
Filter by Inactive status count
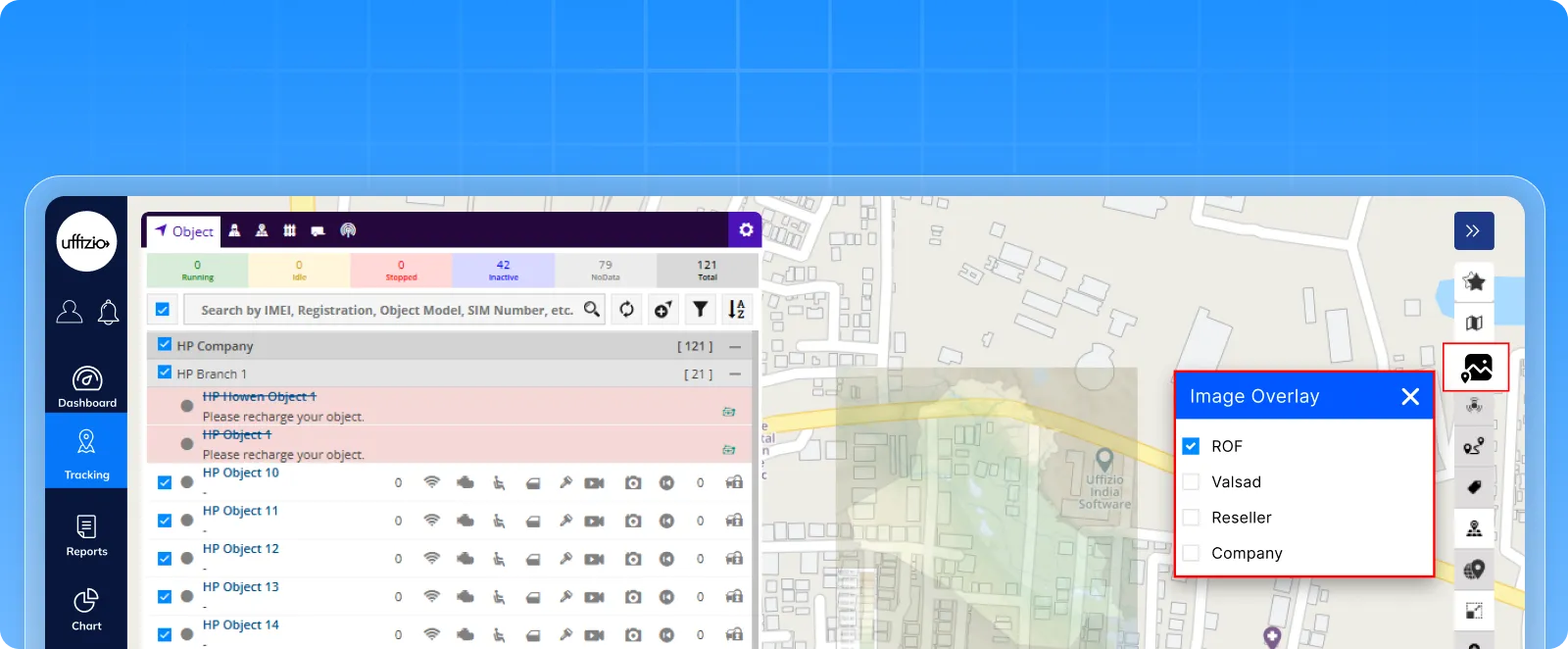point(503,270)
